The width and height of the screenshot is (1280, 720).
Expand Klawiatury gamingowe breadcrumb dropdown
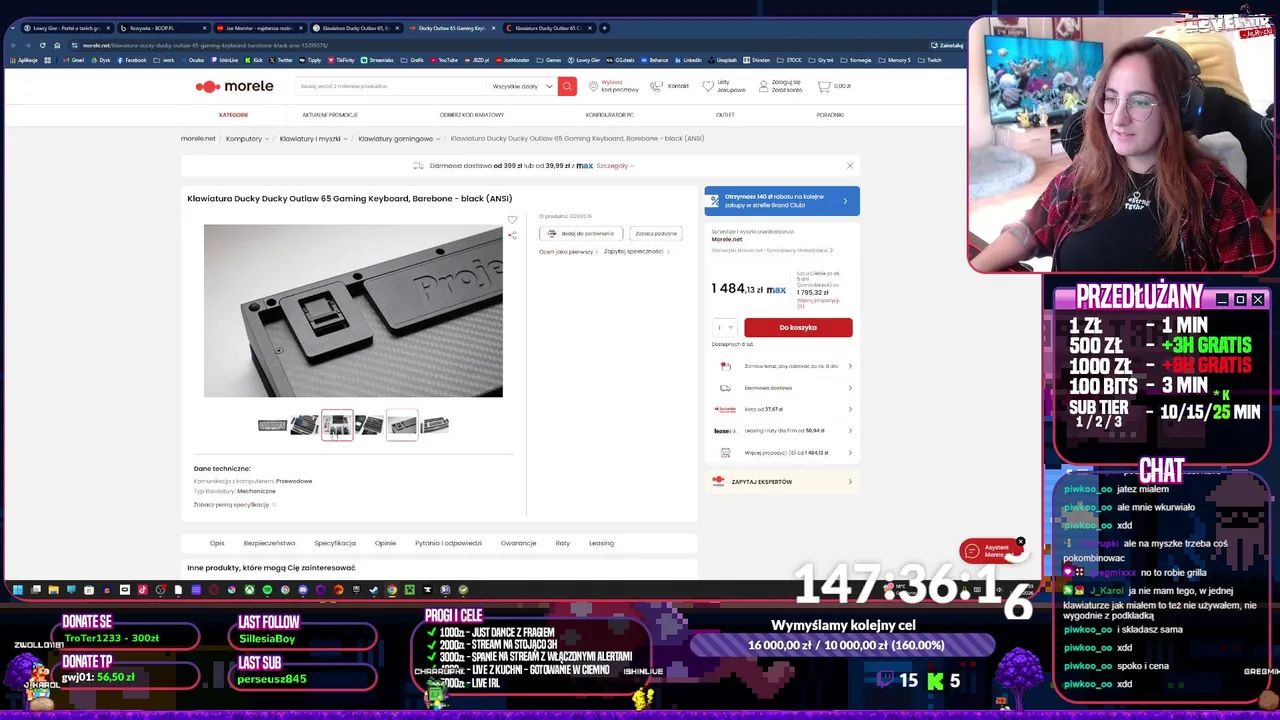[438, 139]
